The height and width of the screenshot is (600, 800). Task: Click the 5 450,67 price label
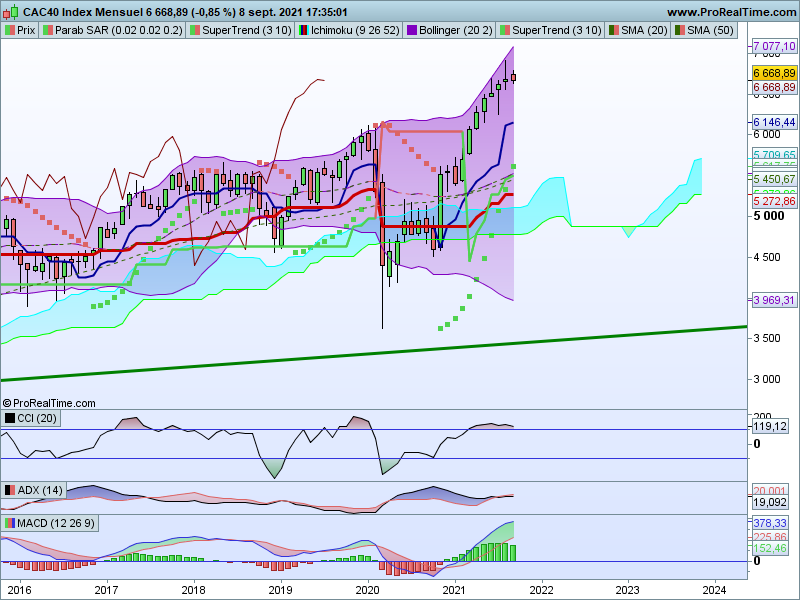click(774, 179)
